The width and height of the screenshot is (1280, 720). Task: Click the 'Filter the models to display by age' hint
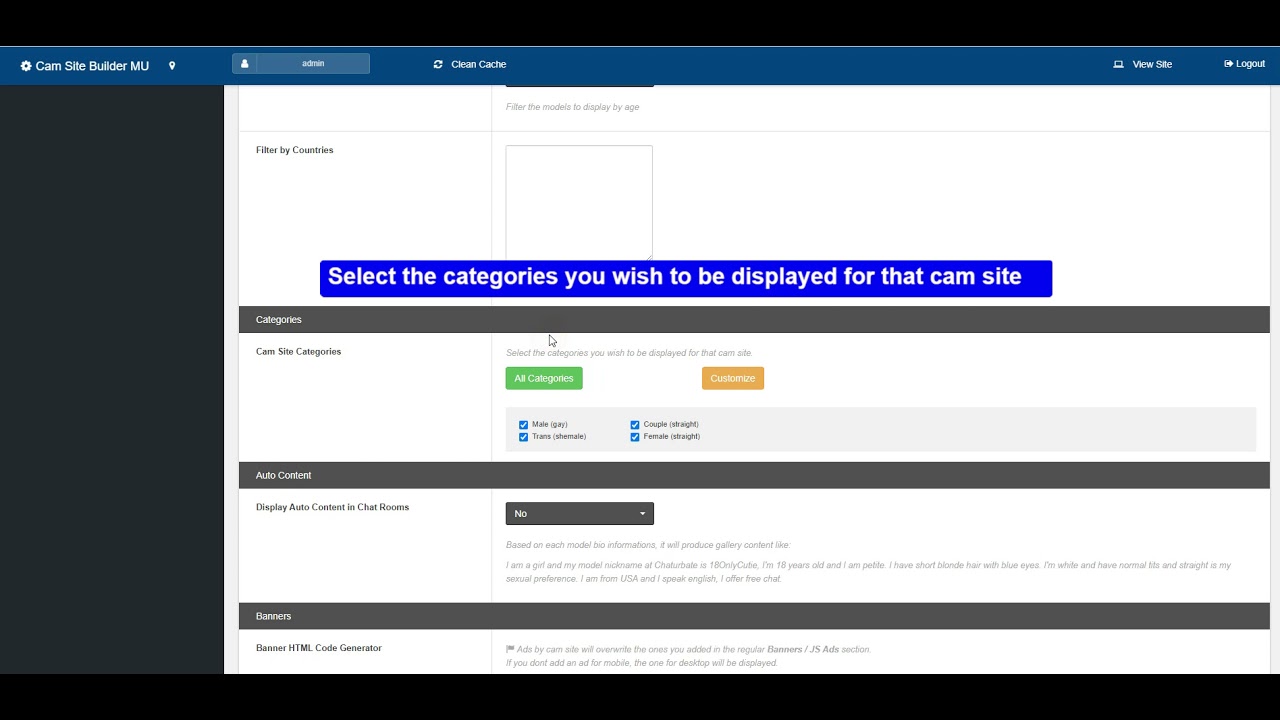pyautogui.click(x=572, y=107)
